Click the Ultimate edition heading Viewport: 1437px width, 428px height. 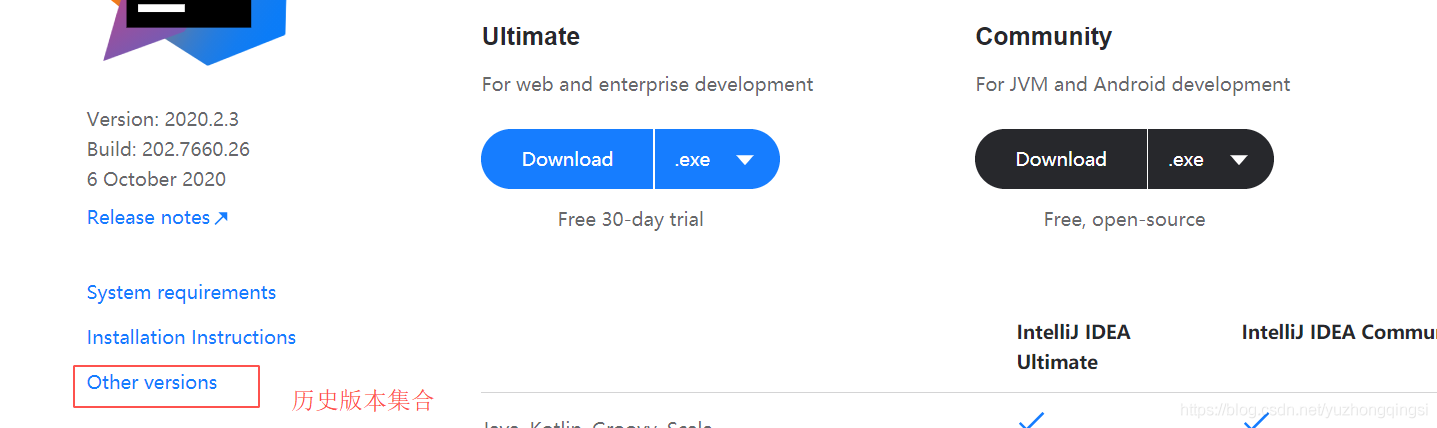click(x=531, y=37)
